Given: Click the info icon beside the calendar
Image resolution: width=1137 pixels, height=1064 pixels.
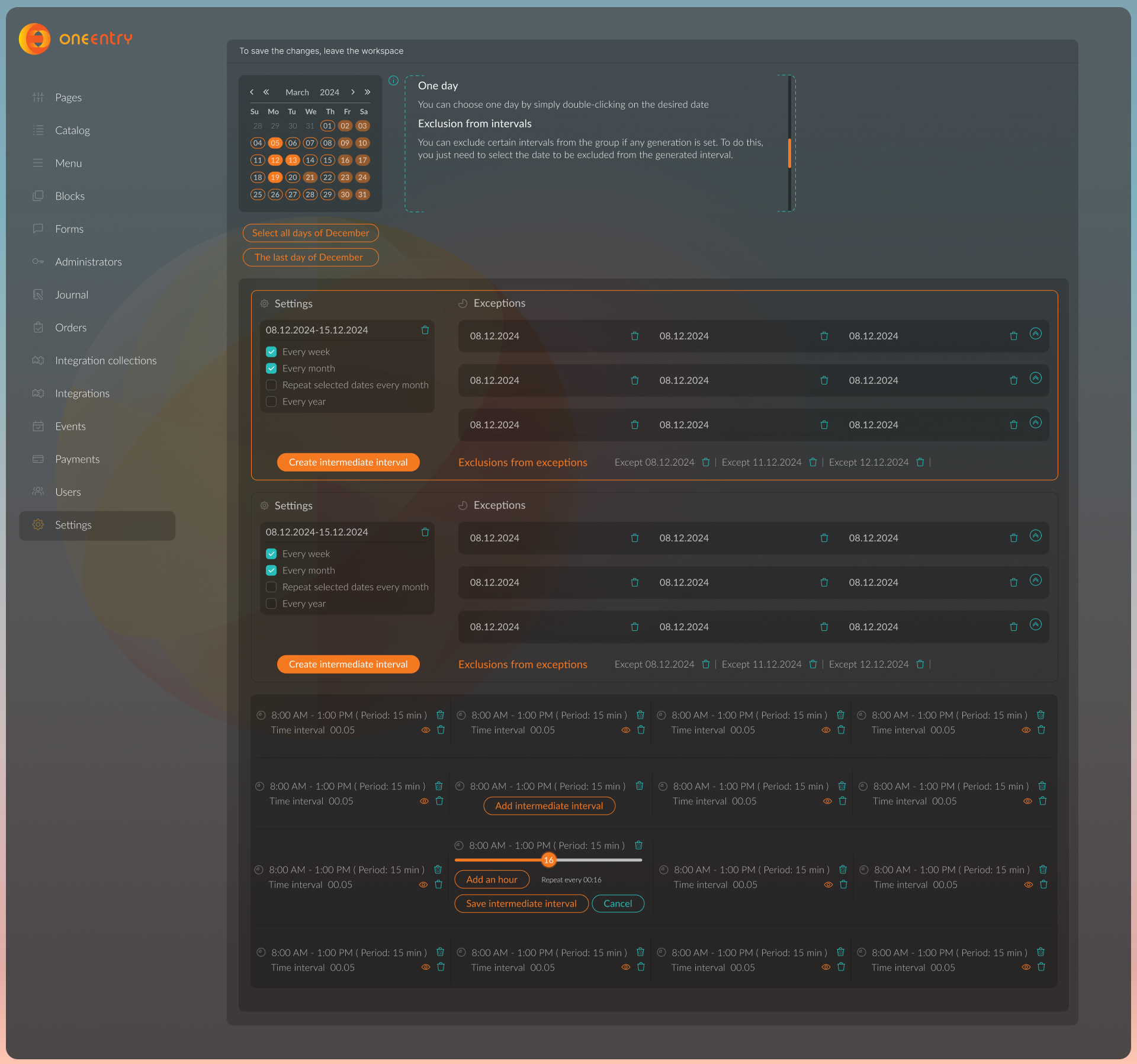Looking at the screenshot, I should pyautogui.click(x=393, y=81).
